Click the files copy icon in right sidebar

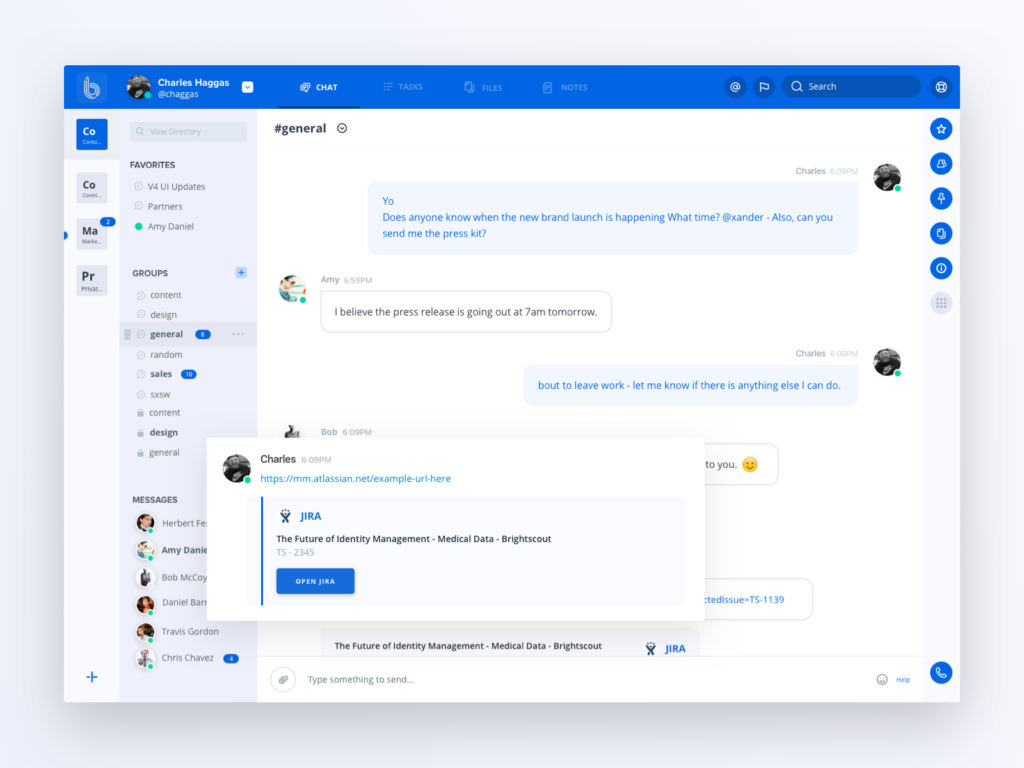941,233
